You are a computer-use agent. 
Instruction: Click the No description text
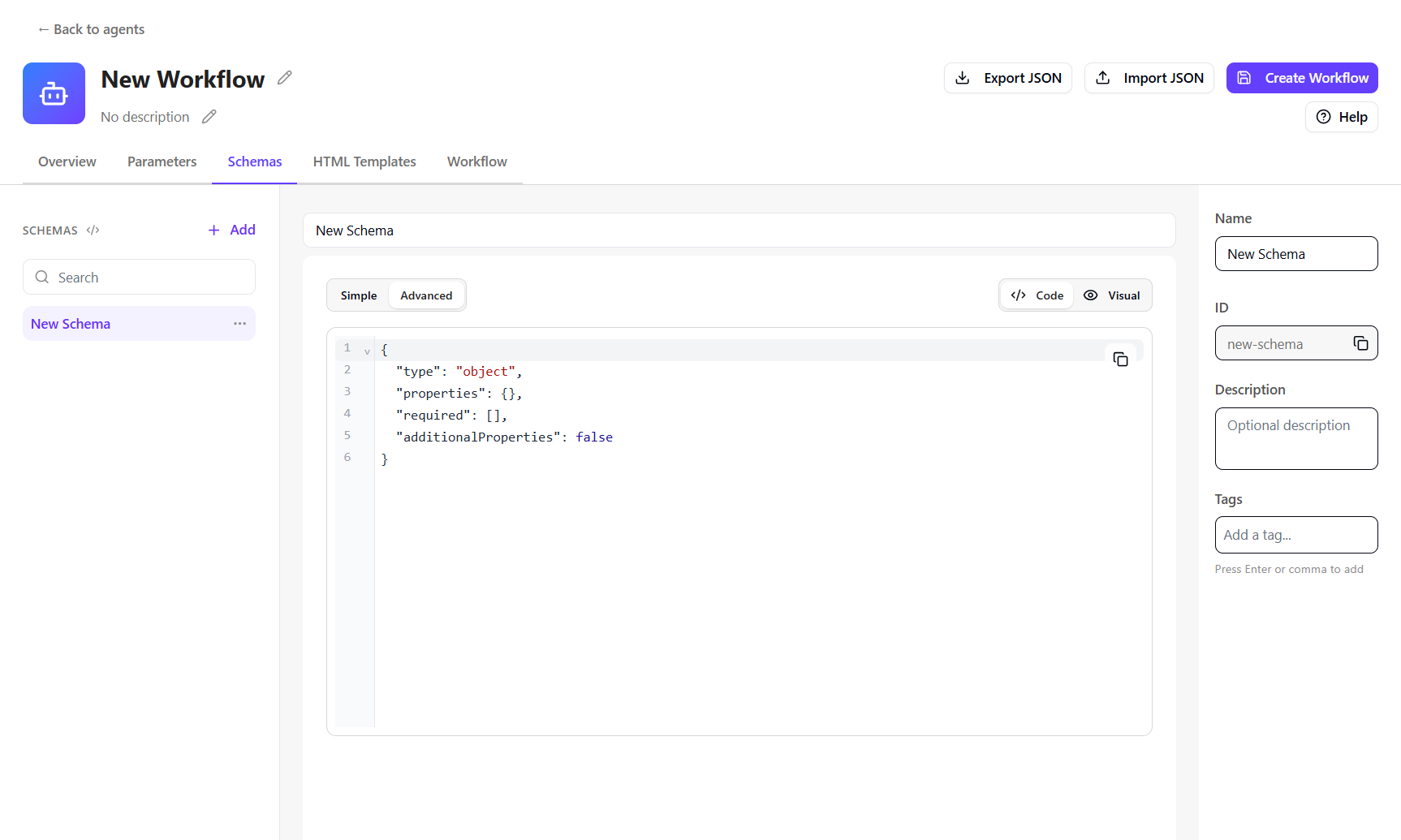tap(145, 117)
